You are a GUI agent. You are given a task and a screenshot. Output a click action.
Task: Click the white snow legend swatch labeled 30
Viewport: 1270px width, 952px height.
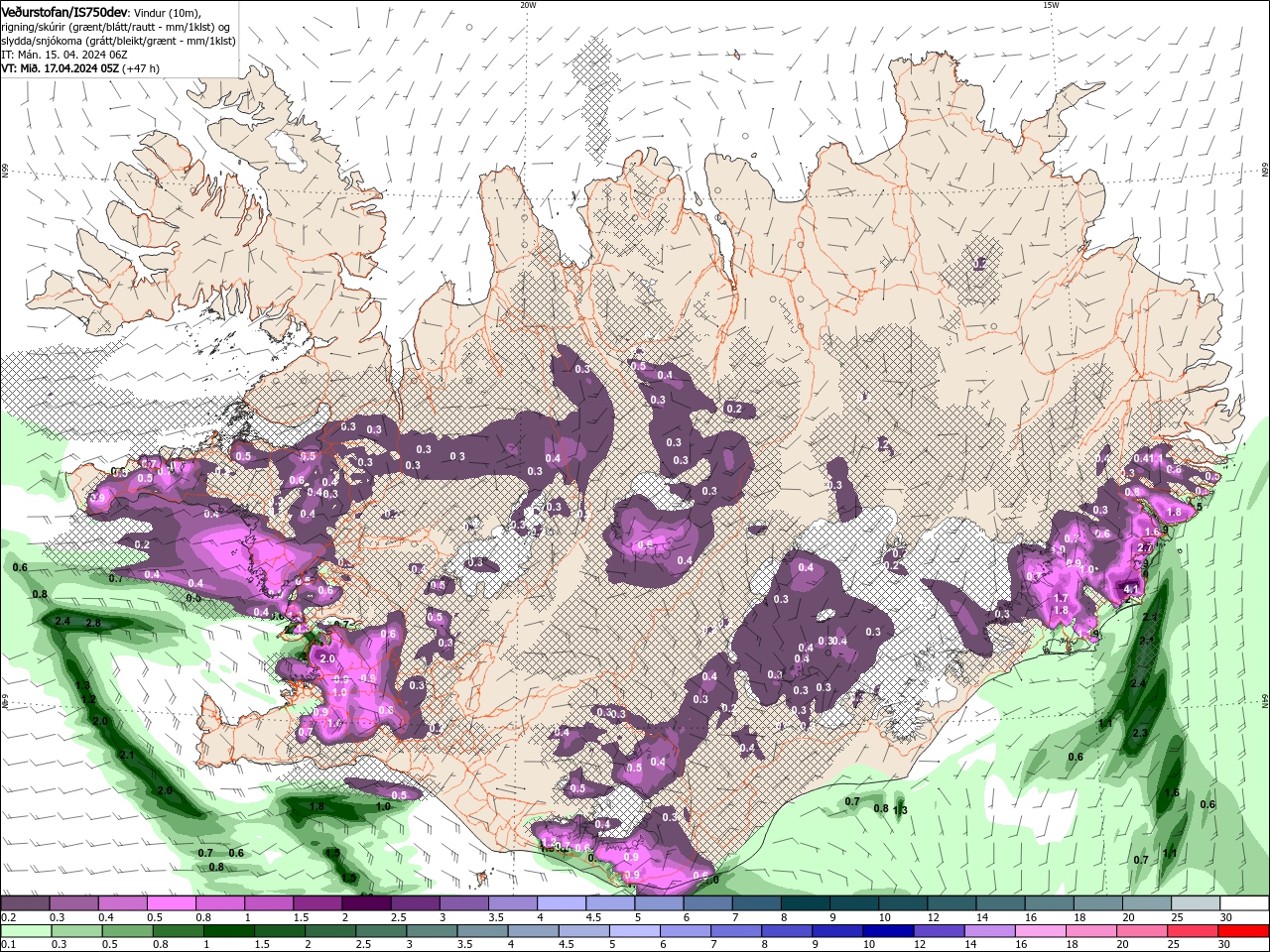1243,903
